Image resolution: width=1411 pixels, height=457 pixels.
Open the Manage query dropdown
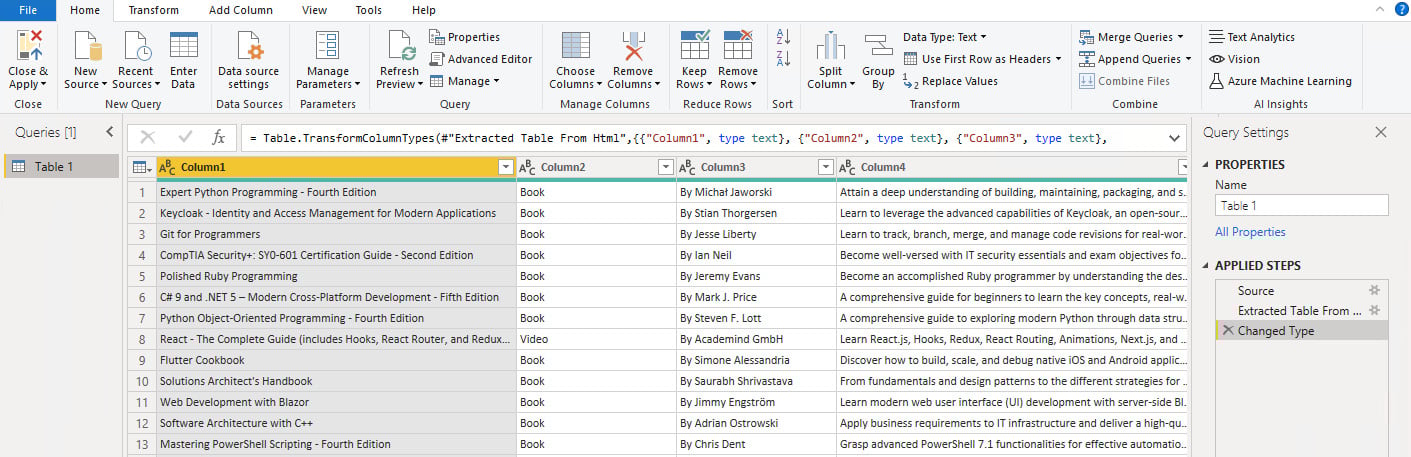[x=464, y=81]
